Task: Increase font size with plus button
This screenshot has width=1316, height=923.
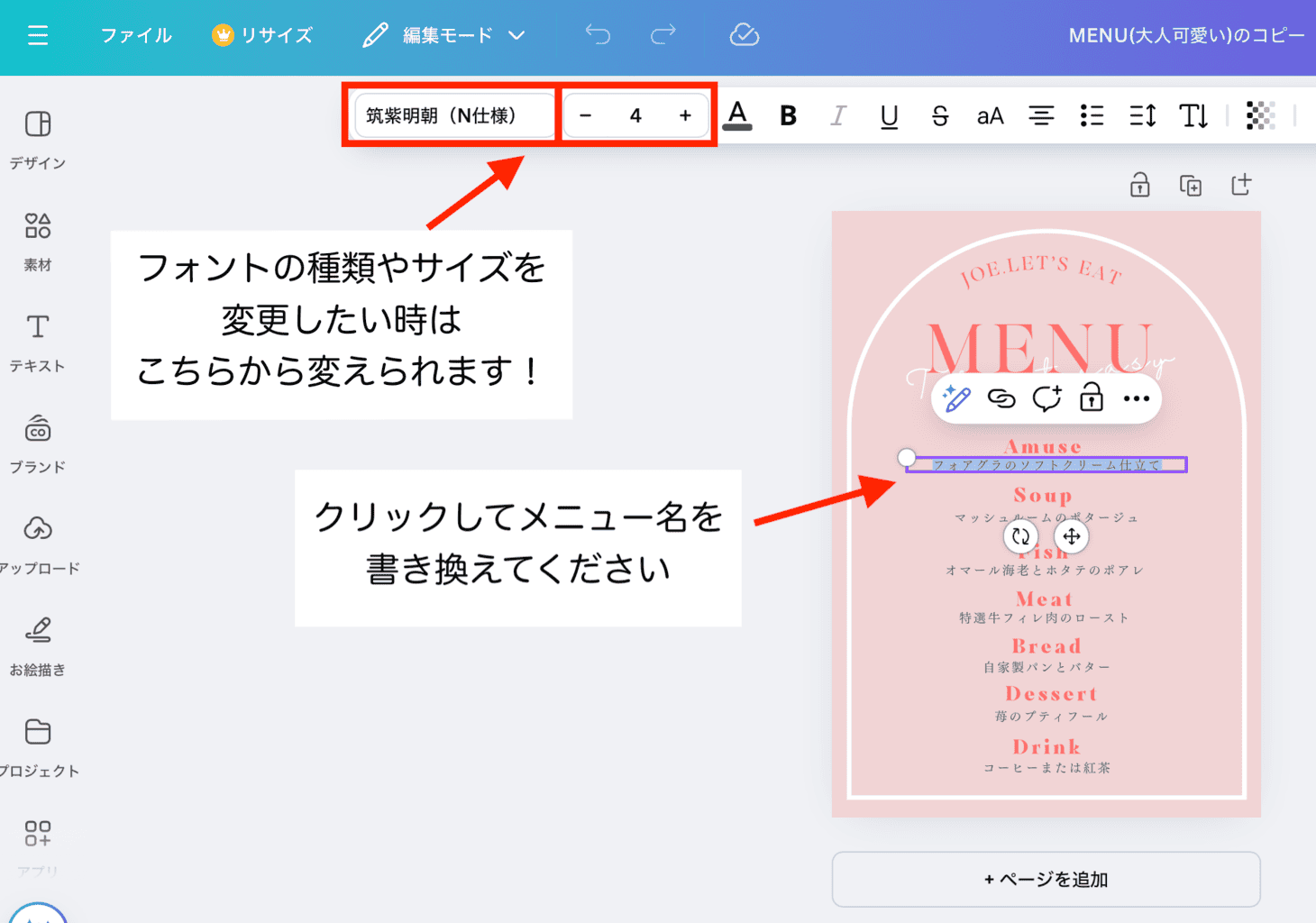Action: (685, 115)
